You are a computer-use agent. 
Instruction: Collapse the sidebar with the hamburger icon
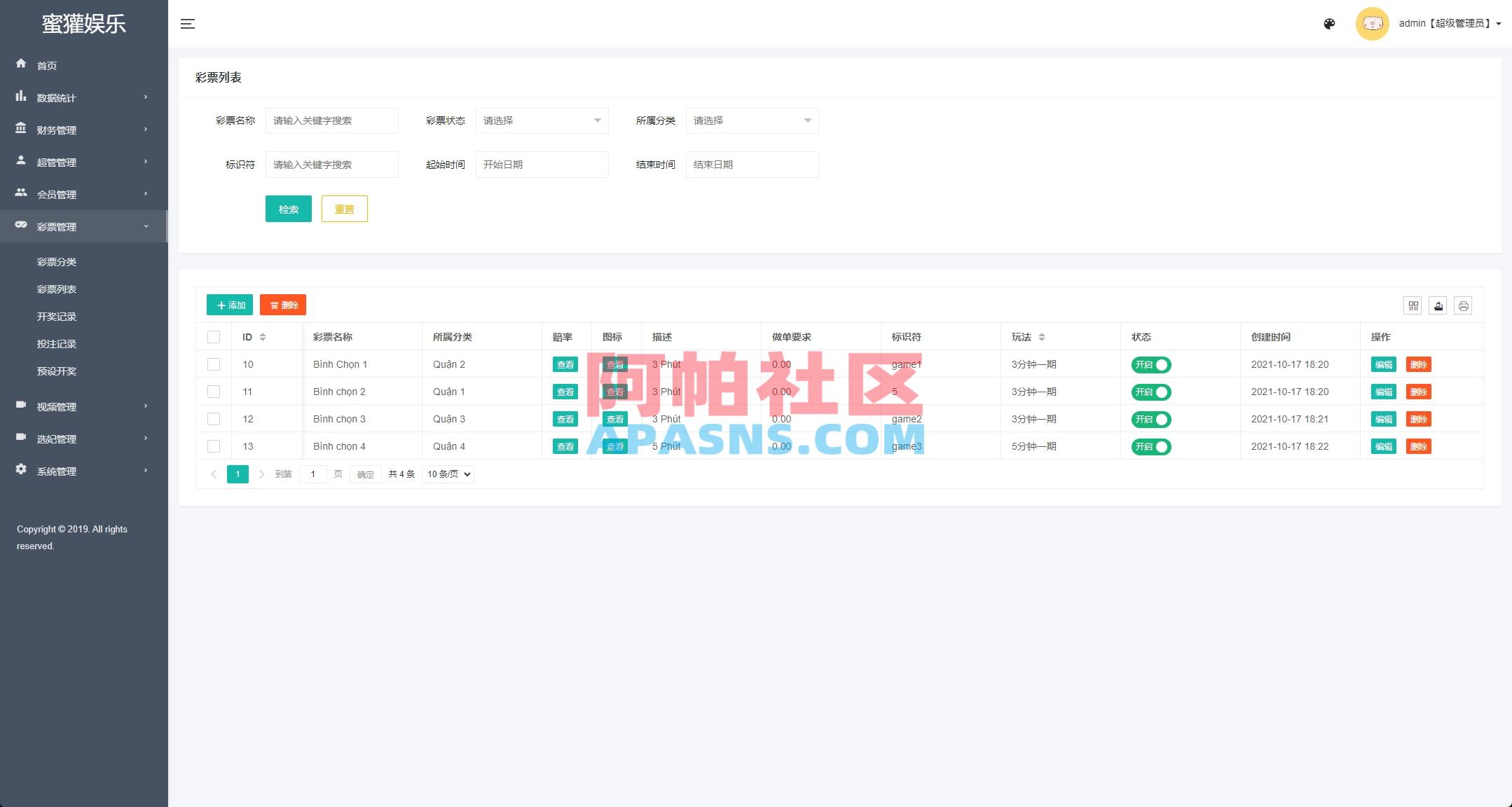point(188,23)
